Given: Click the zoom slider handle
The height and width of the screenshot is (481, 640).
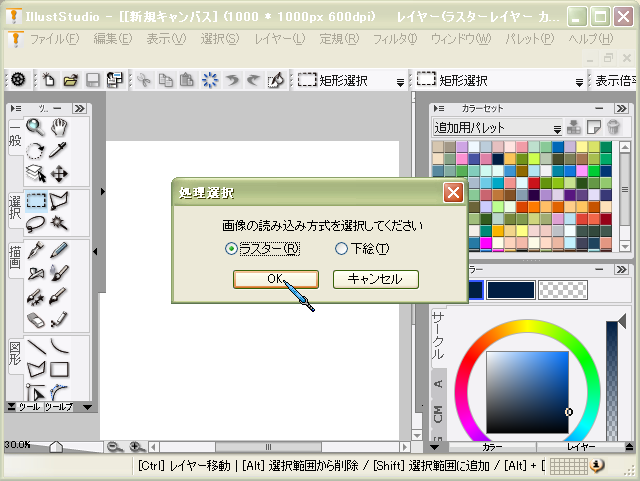Looking at the screenshot, I should [56, 447].
